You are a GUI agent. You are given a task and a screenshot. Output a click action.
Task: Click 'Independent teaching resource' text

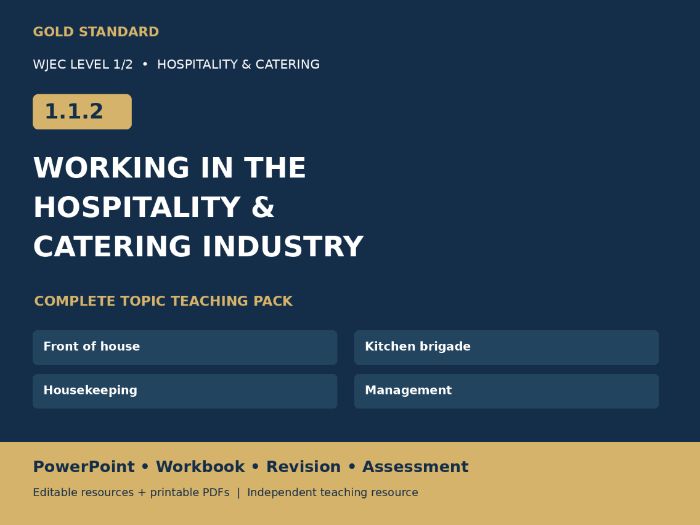click(x=333, y=492)
